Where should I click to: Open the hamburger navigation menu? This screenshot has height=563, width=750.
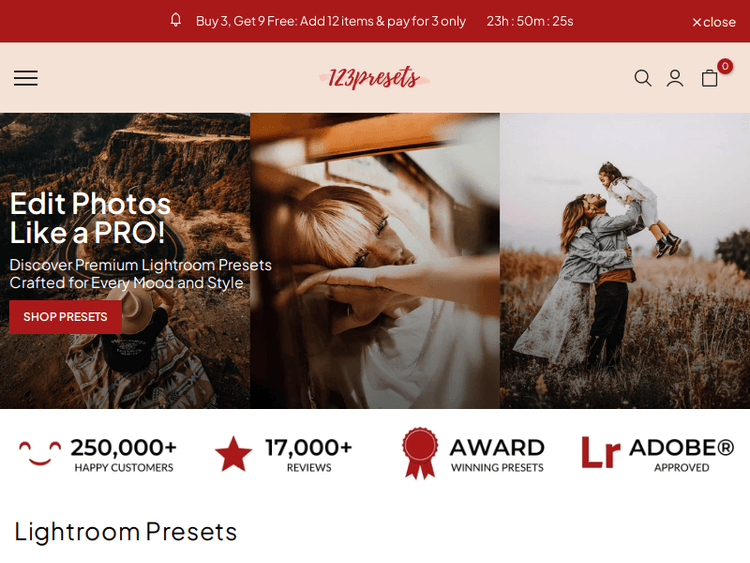point(26,78)
